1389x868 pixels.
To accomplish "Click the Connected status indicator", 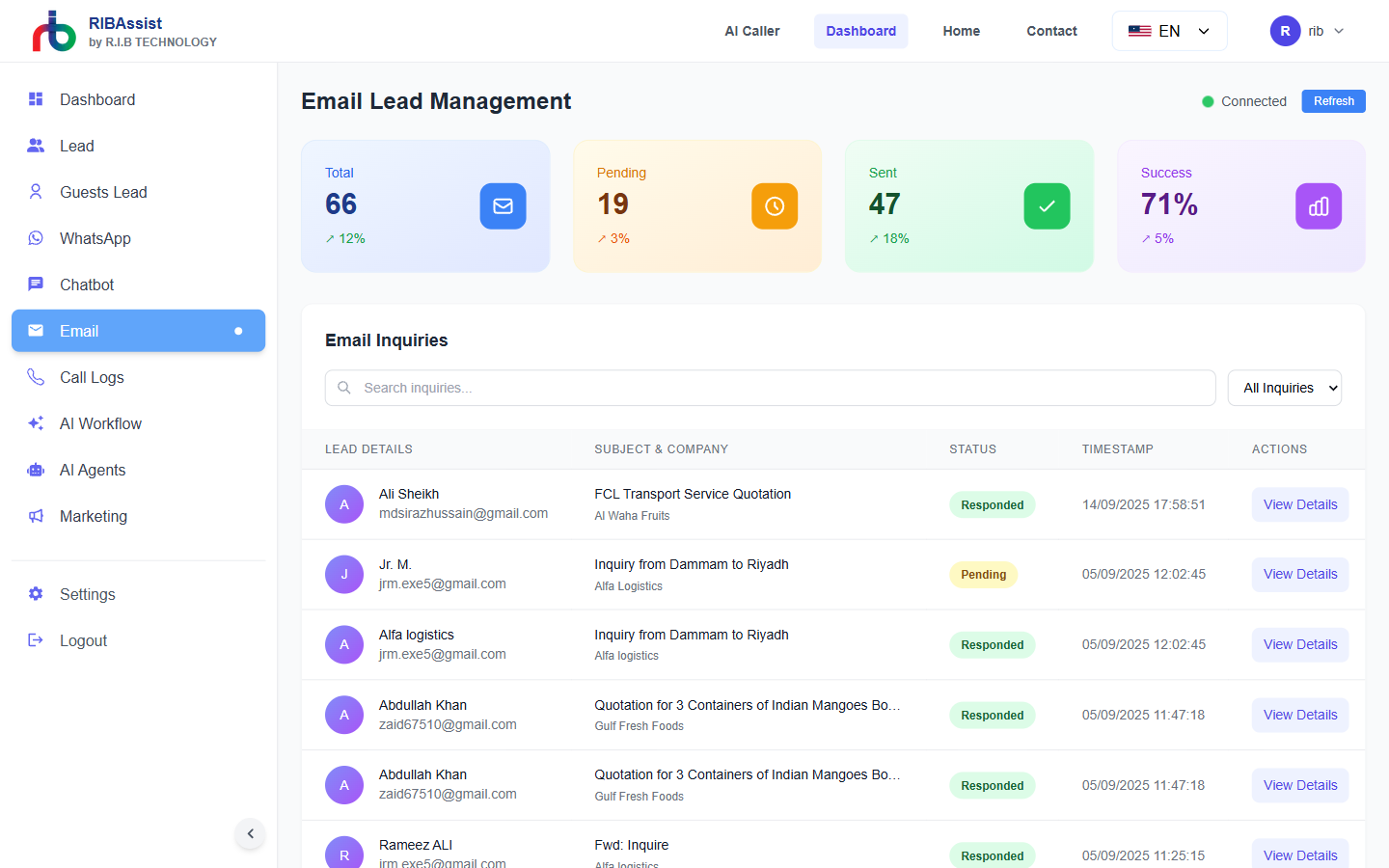I will pyautogui.click(x=1244, y=100).
